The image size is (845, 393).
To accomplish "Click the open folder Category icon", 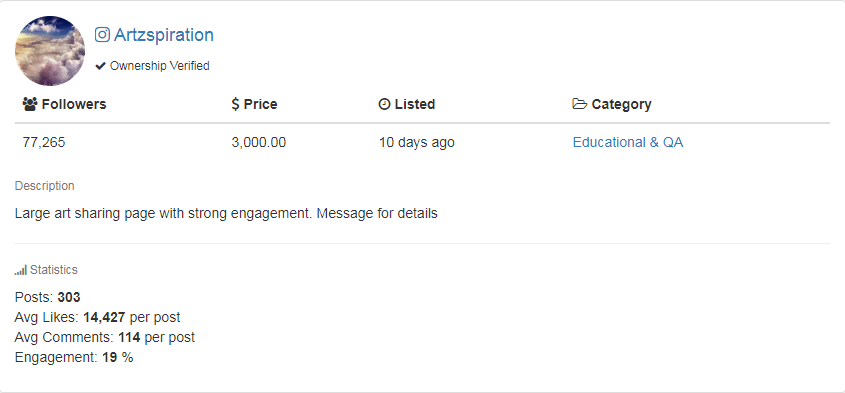I will (x=580, y=104).
